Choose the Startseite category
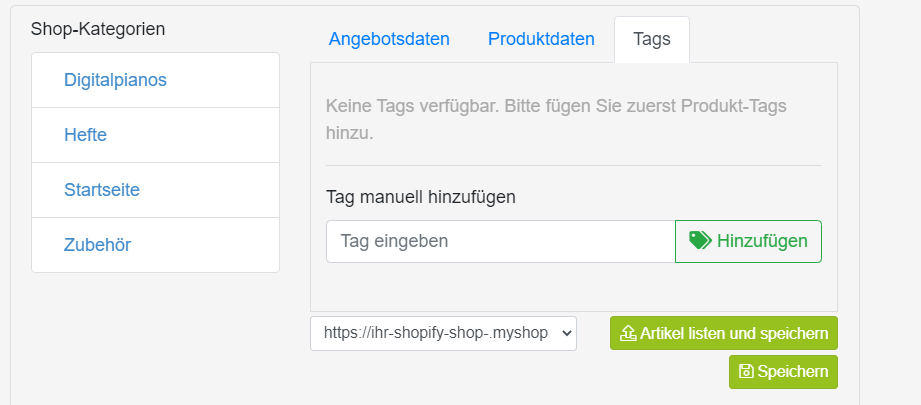Image resolution: width=921 pixels, height=405 pixels. (102, 190)
